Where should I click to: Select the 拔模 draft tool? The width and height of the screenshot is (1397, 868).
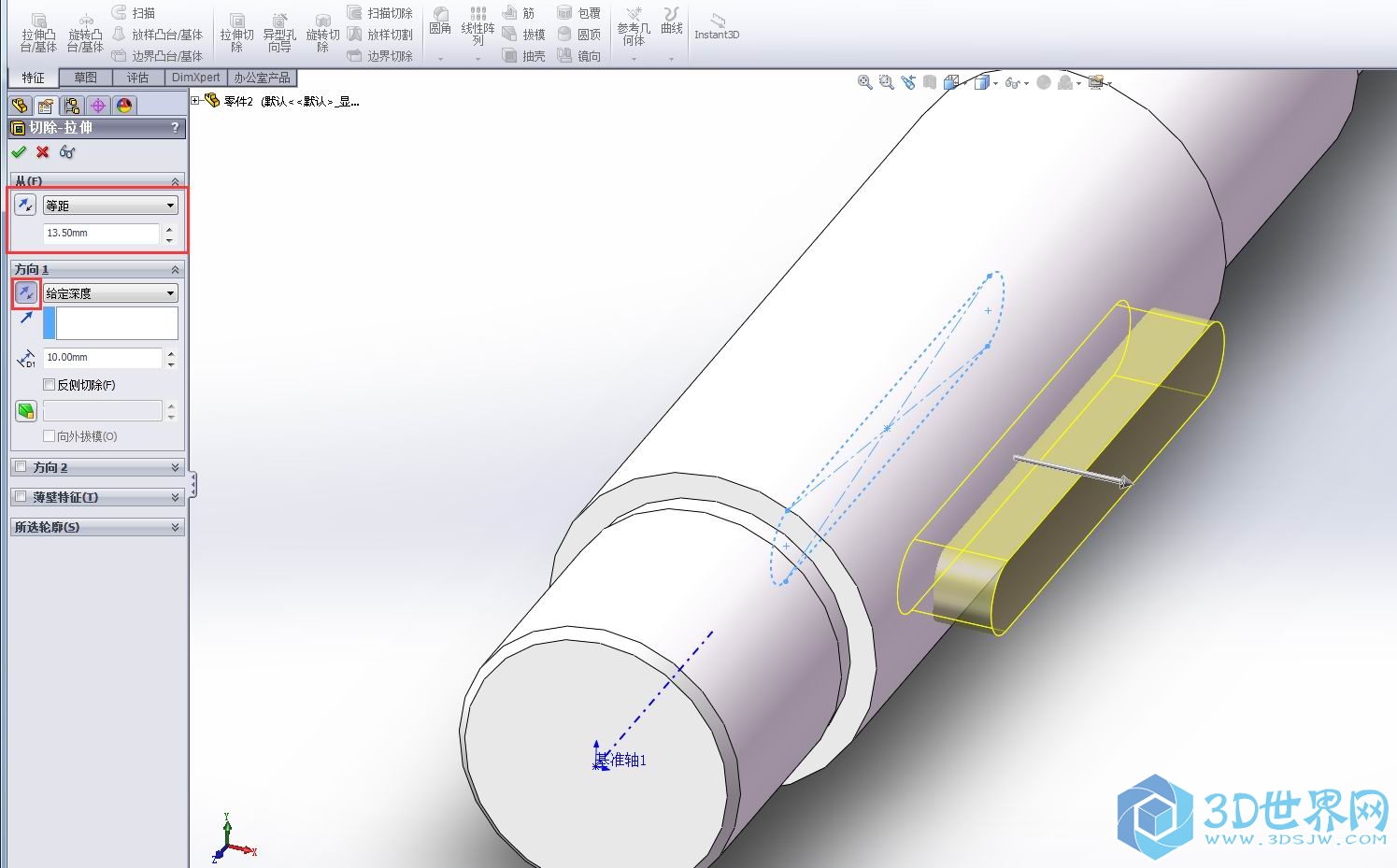point(523,35)
